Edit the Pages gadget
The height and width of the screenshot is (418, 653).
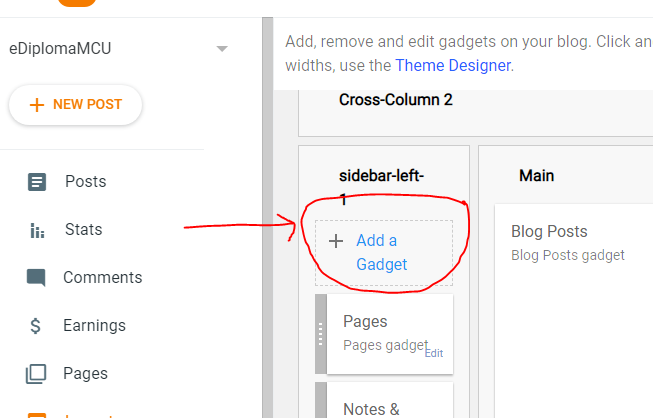433,353
